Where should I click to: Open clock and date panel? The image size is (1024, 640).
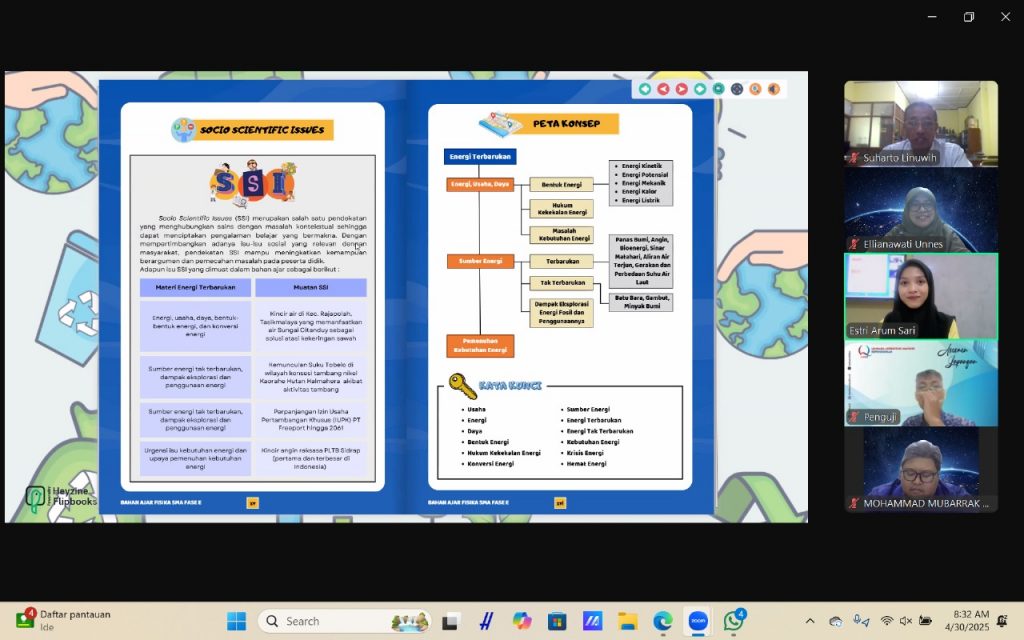point(966,621)
